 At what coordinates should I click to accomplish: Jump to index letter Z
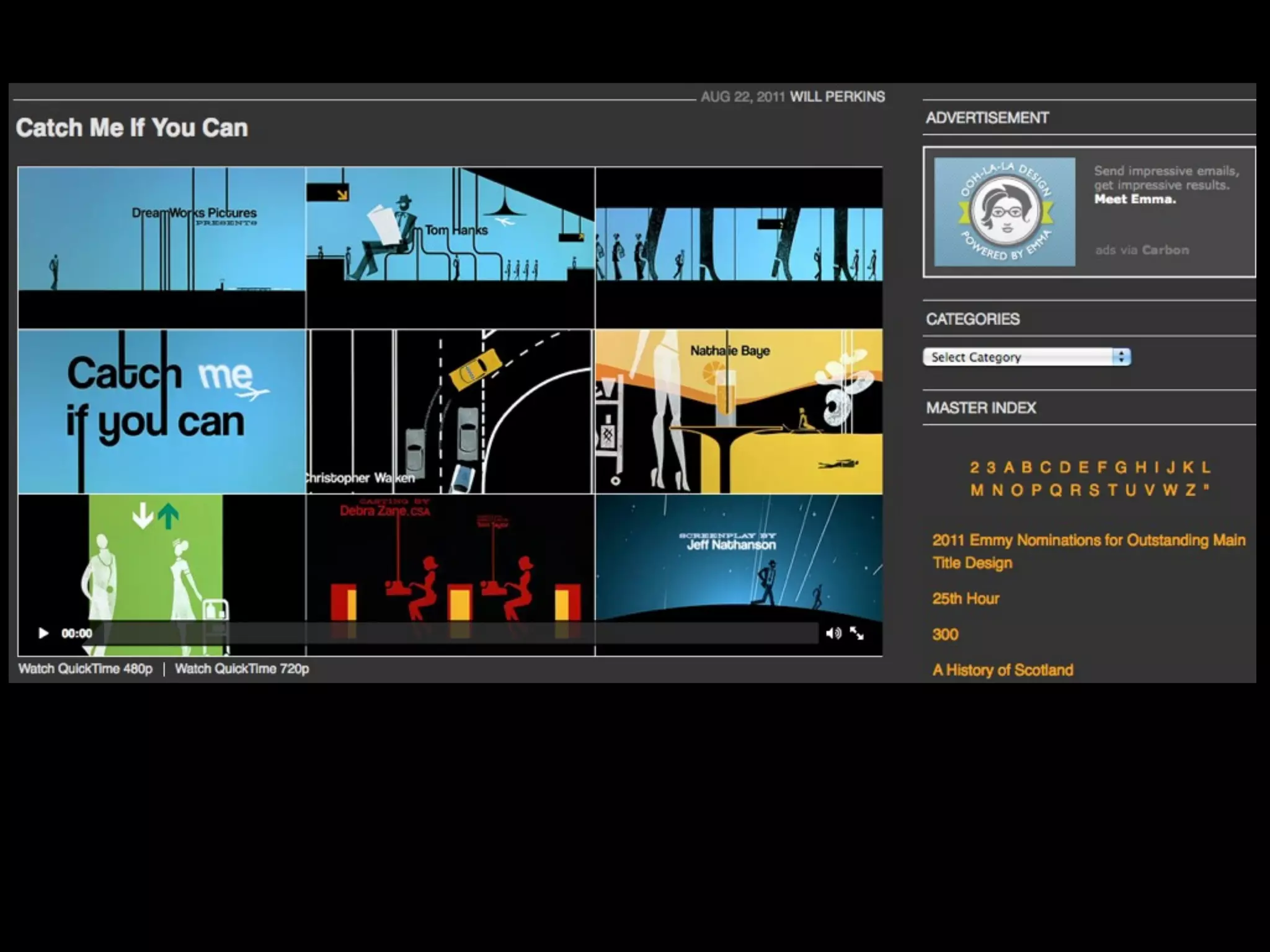click(x=1190, y=490)
